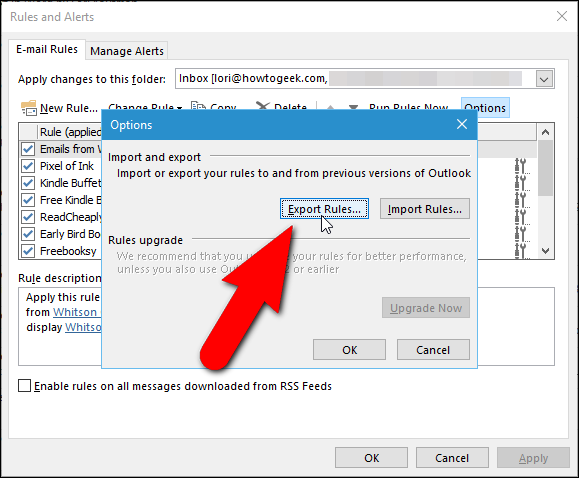
Task: Select the E-mail Rules tab
Action: (x=47, y=49)
